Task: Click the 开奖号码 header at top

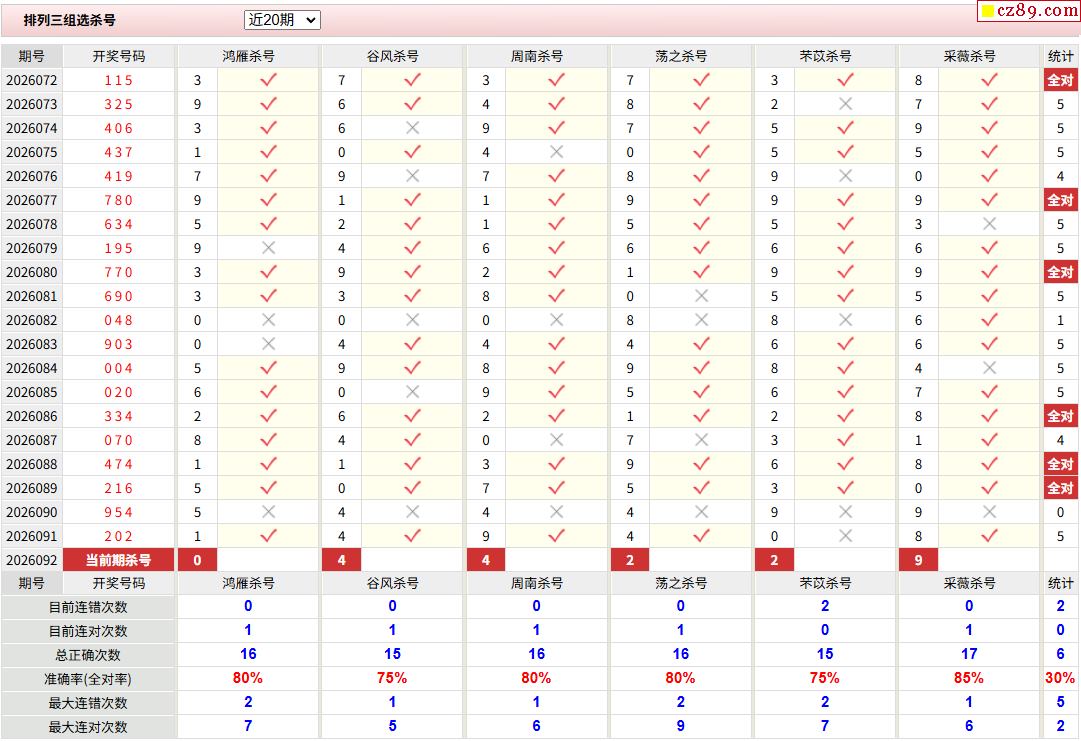Action: [118, 56]
